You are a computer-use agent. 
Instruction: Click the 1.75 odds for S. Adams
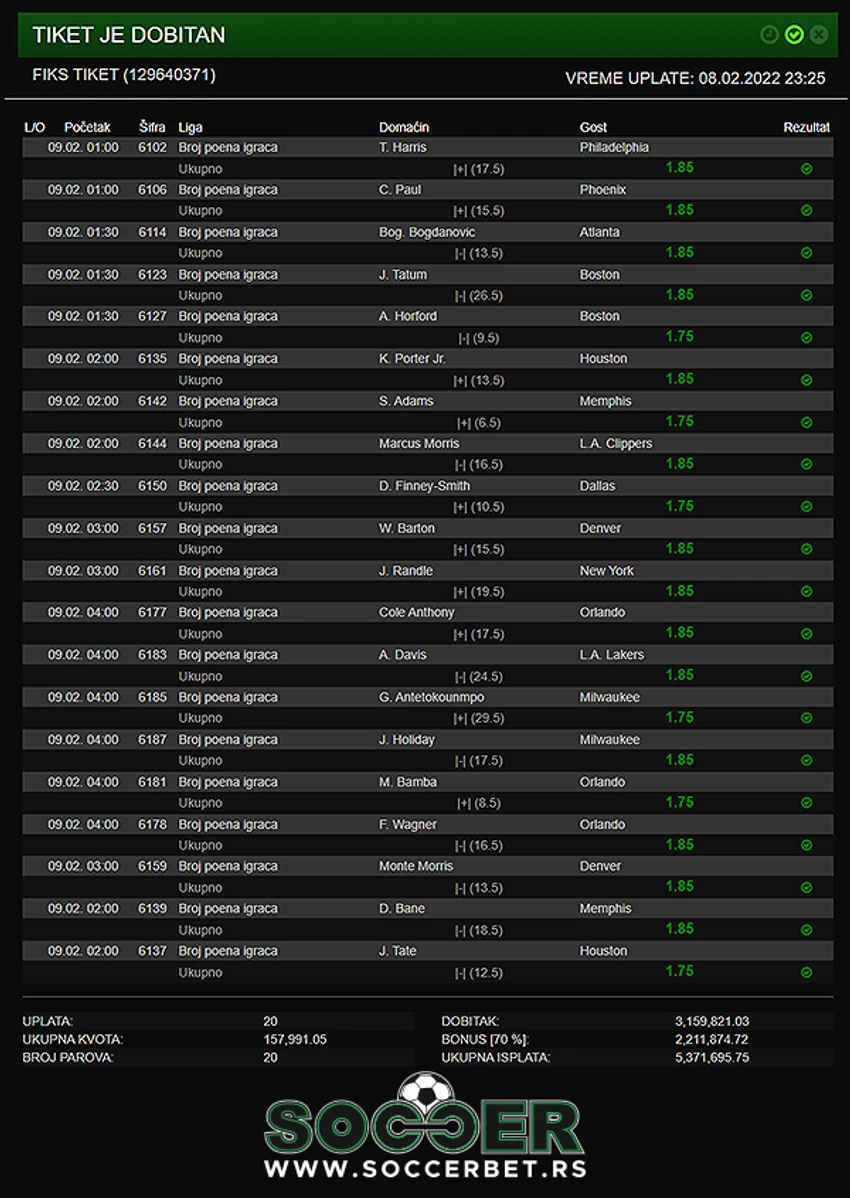pyautogui.click(x=680, y=421)
